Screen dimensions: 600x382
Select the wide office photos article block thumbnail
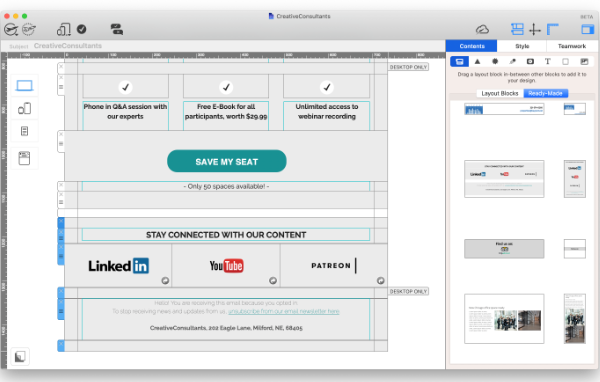tap(504, 318)
